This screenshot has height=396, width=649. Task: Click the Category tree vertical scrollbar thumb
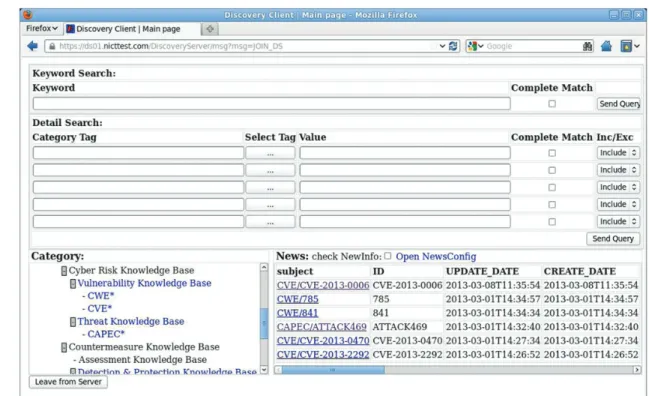point(264,324)
